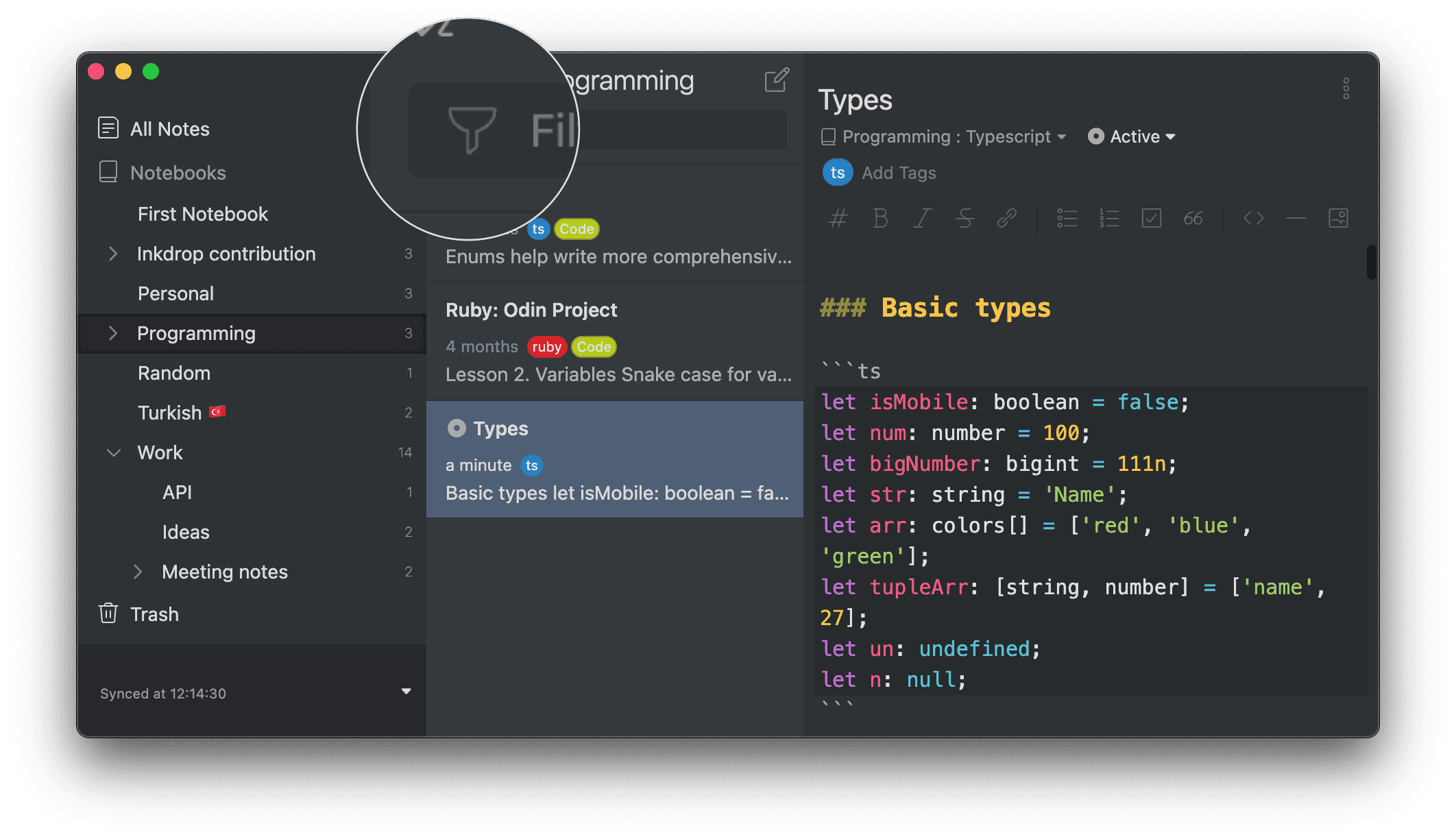Screen dimensions: 1456x839
Task: Insert an image using the toolbar icon
Action: 1338,219
